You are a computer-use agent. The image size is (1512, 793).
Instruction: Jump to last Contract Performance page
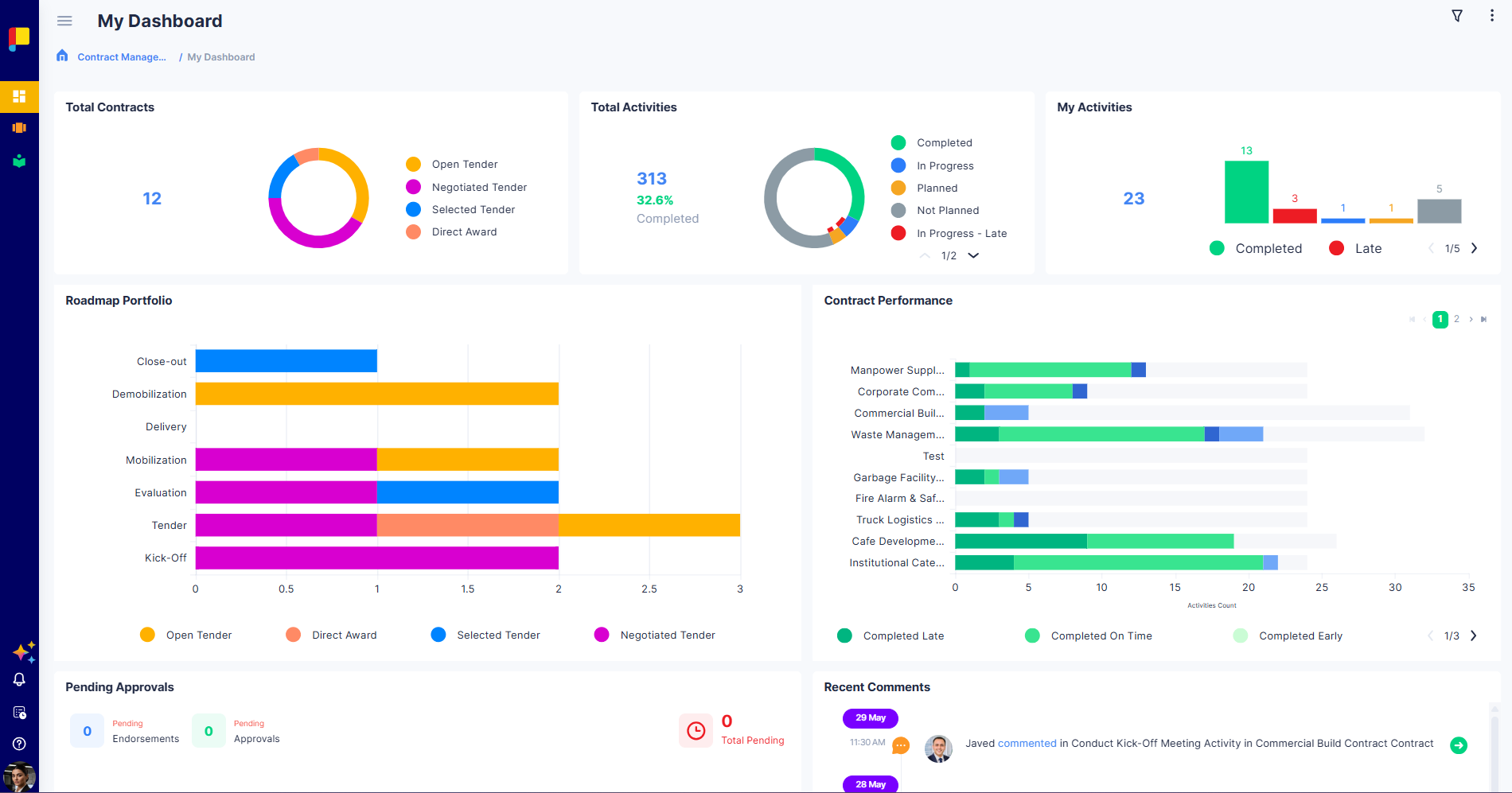tap(1483, 319)
